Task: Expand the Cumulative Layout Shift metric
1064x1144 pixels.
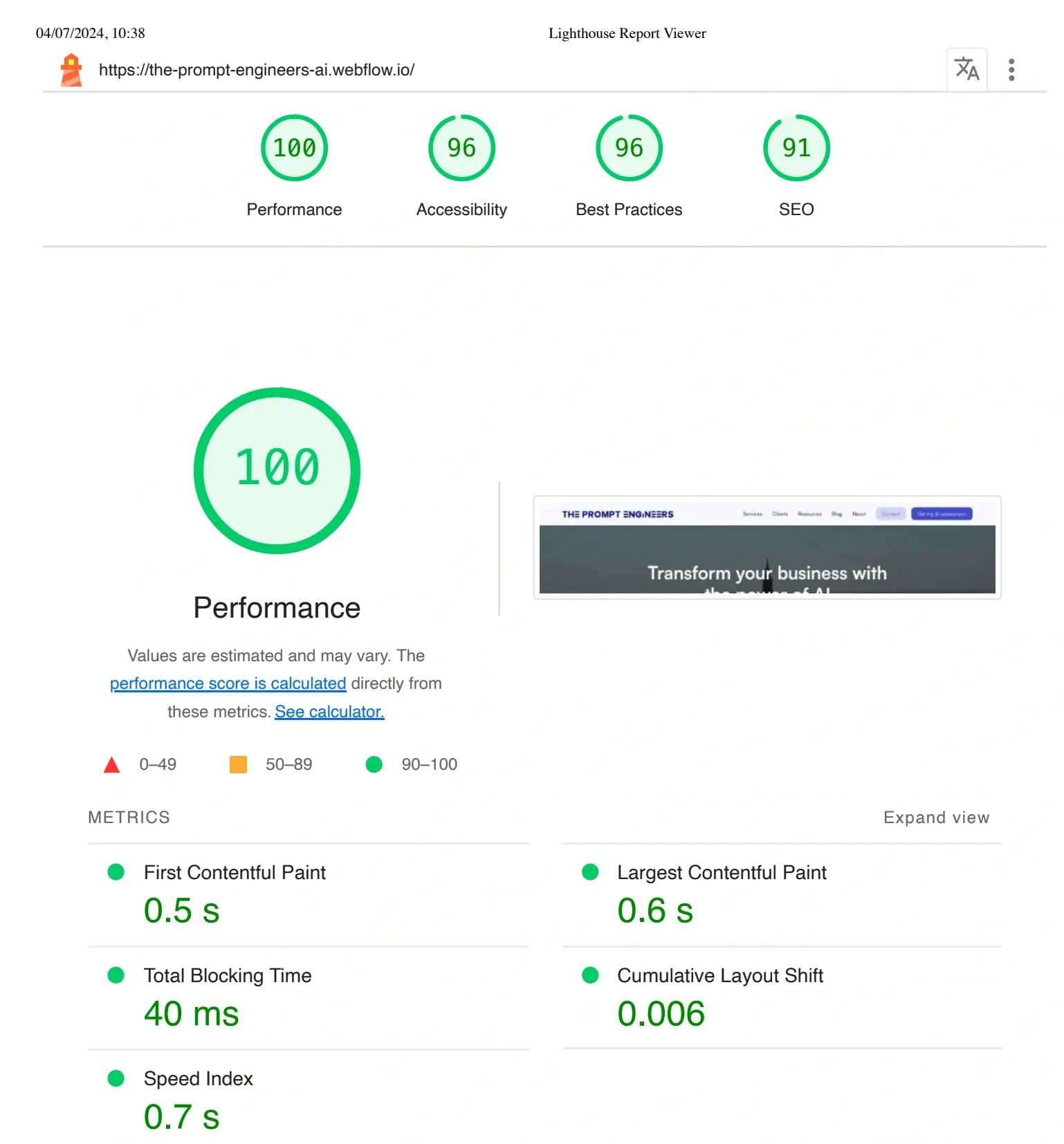Action: tap(782, 998)
